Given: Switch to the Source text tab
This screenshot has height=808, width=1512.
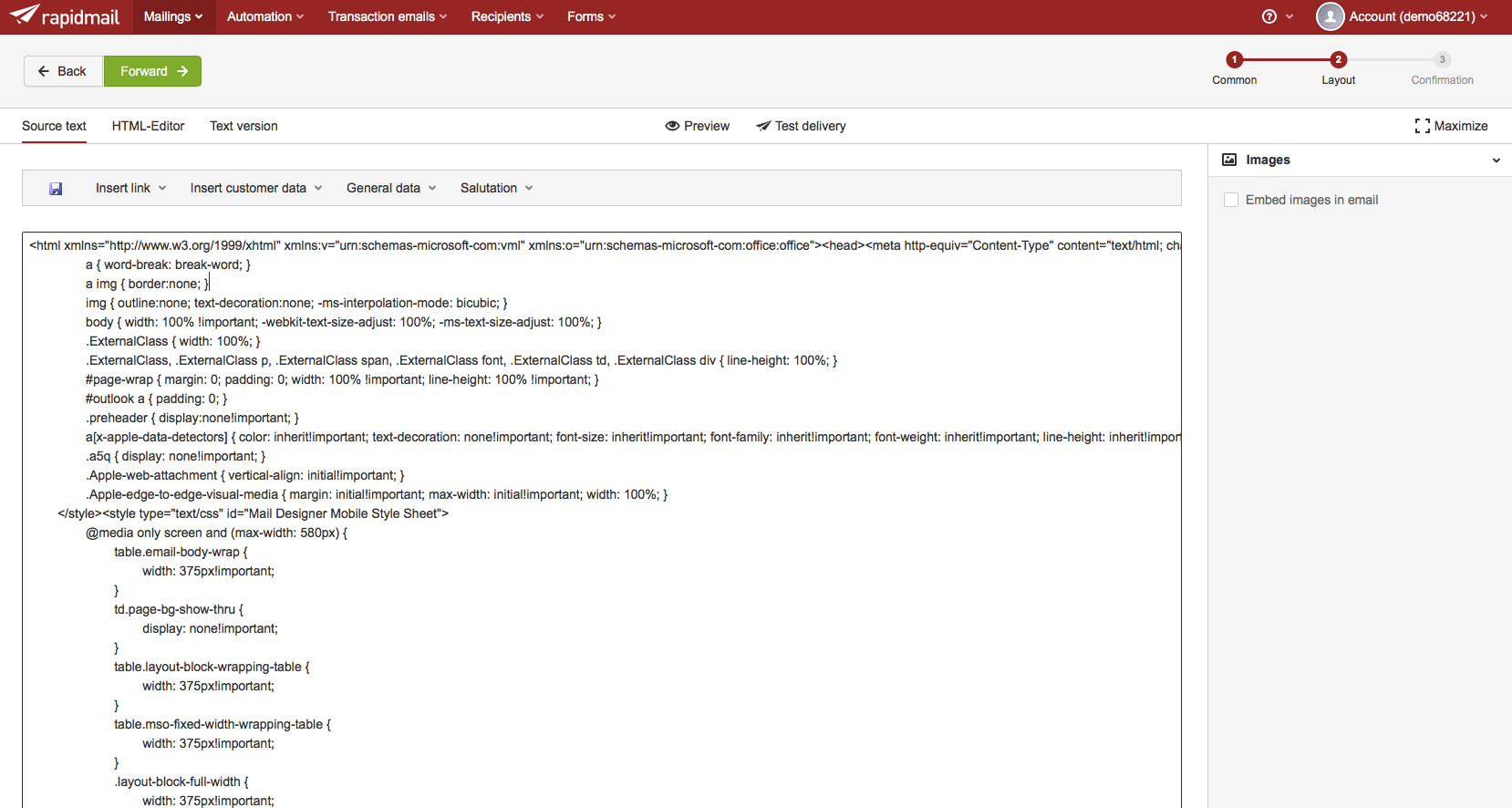Looking at the screenshot, I should tap(54, 126).
